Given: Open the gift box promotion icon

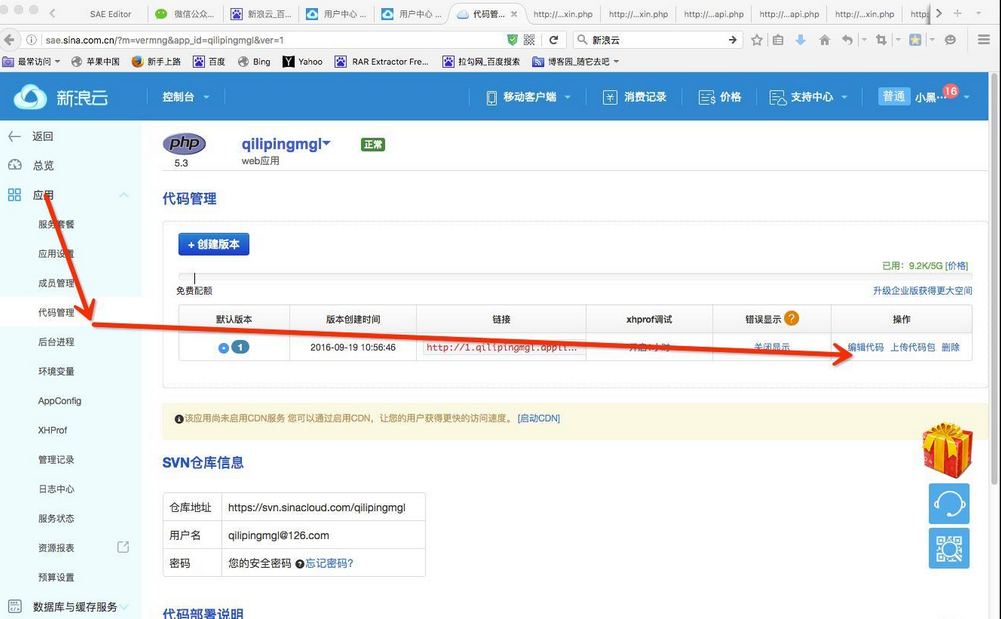Looking at the screenshot, I should 948,450.
